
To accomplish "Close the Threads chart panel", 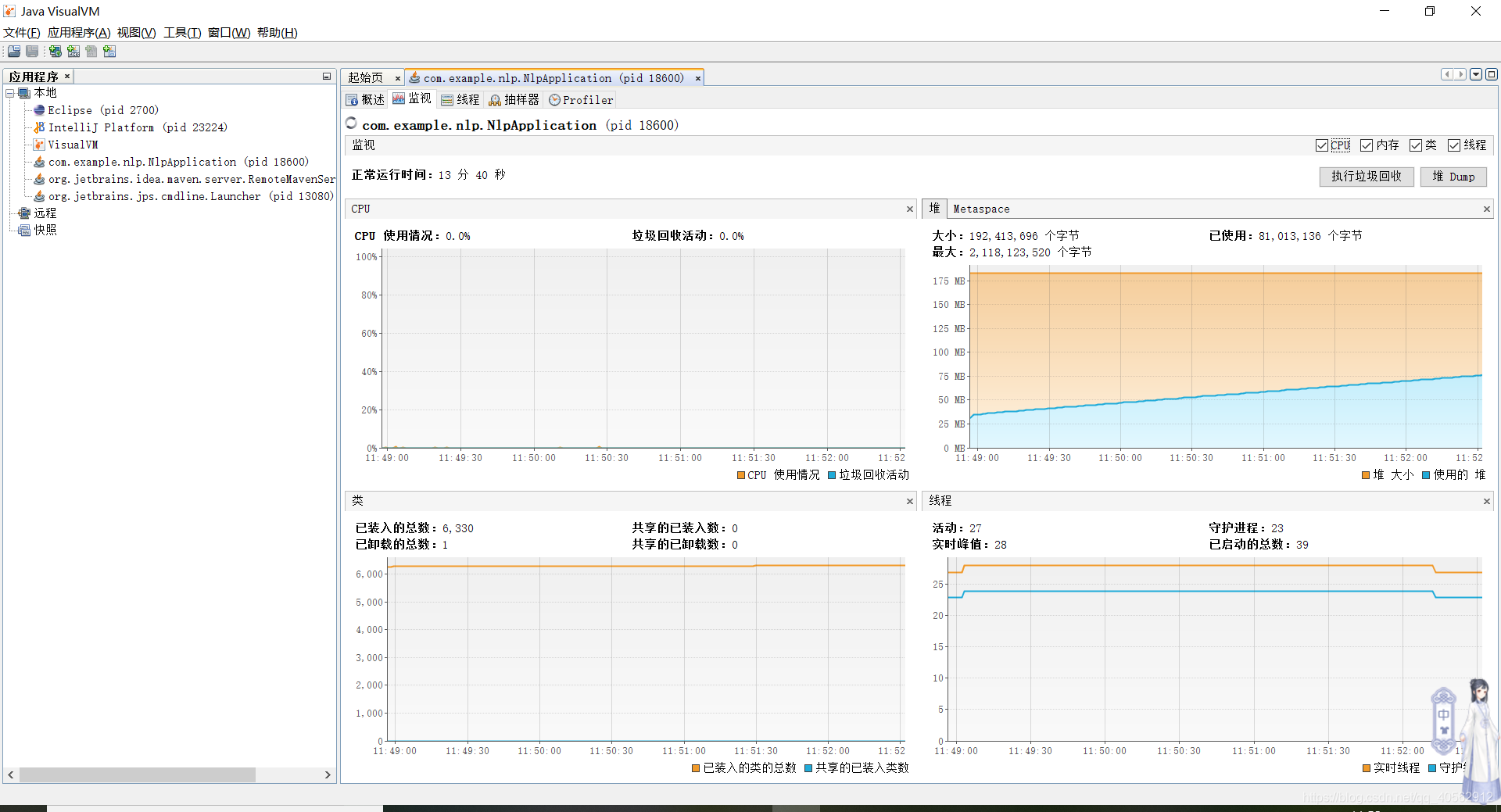I will pos(1487,501).
